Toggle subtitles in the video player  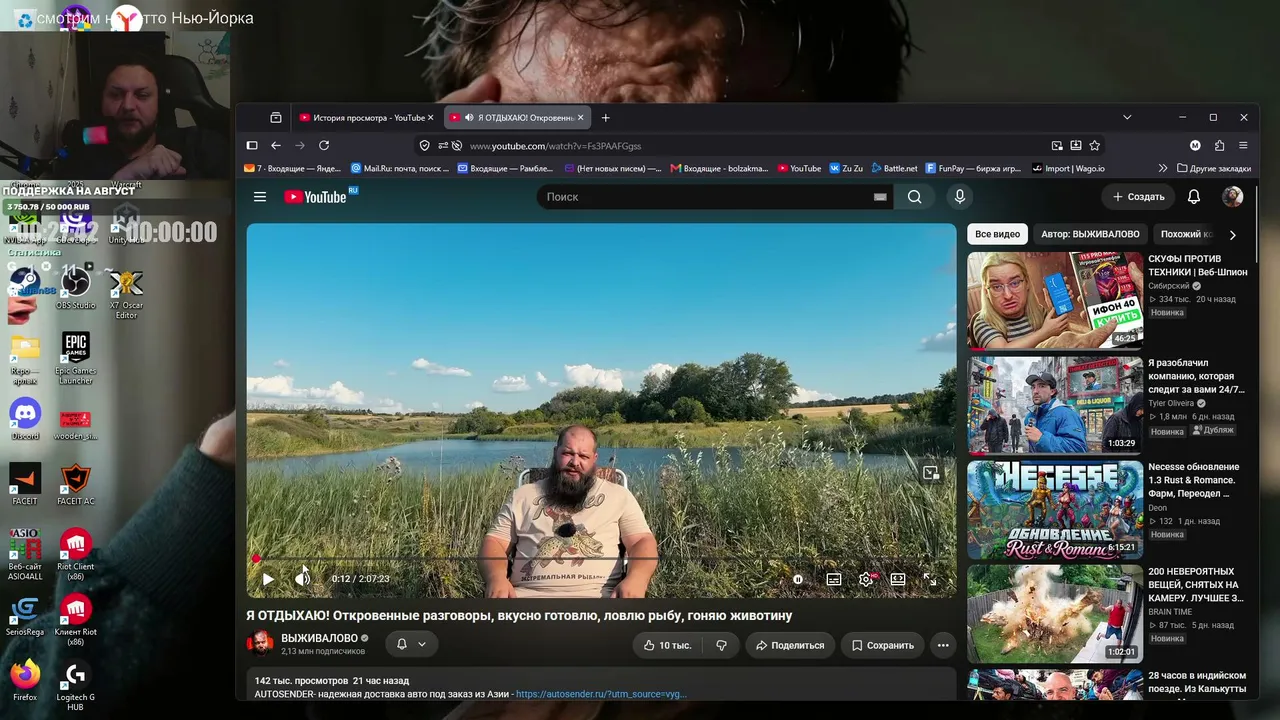click(834, 579)
